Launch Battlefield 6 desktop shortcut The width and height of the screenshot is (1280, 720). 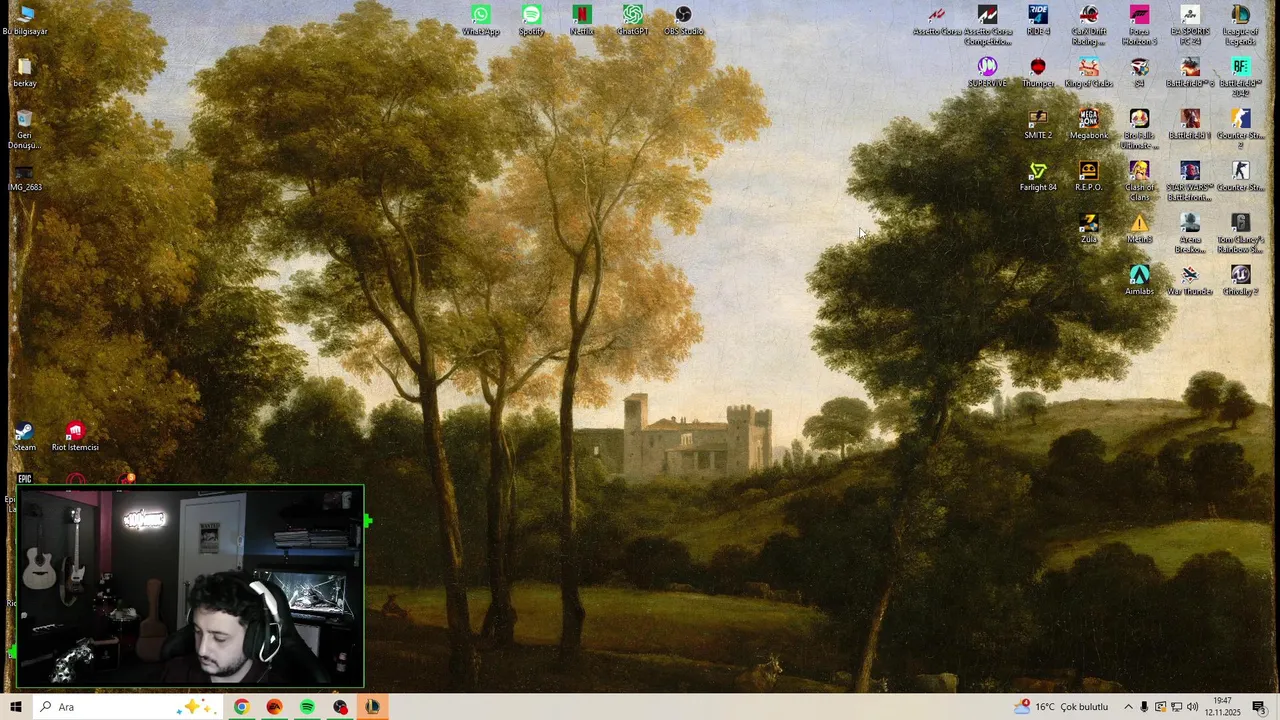click(x=1189, y=72)
